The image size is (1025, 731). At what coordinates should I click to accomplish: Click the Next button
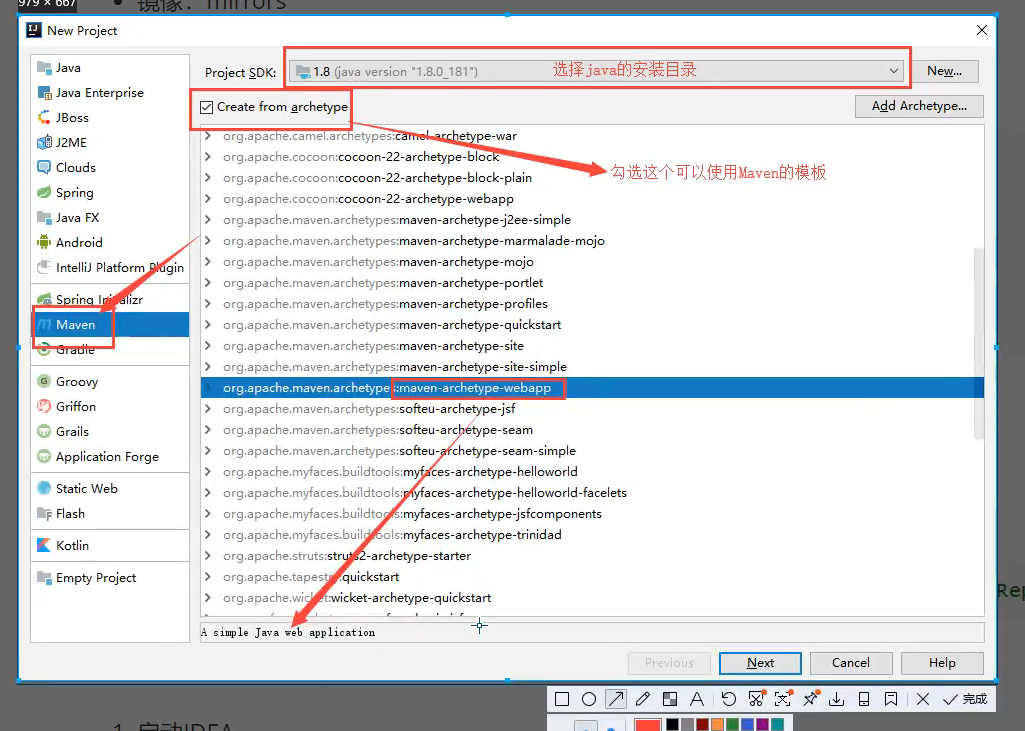(760, 663)
